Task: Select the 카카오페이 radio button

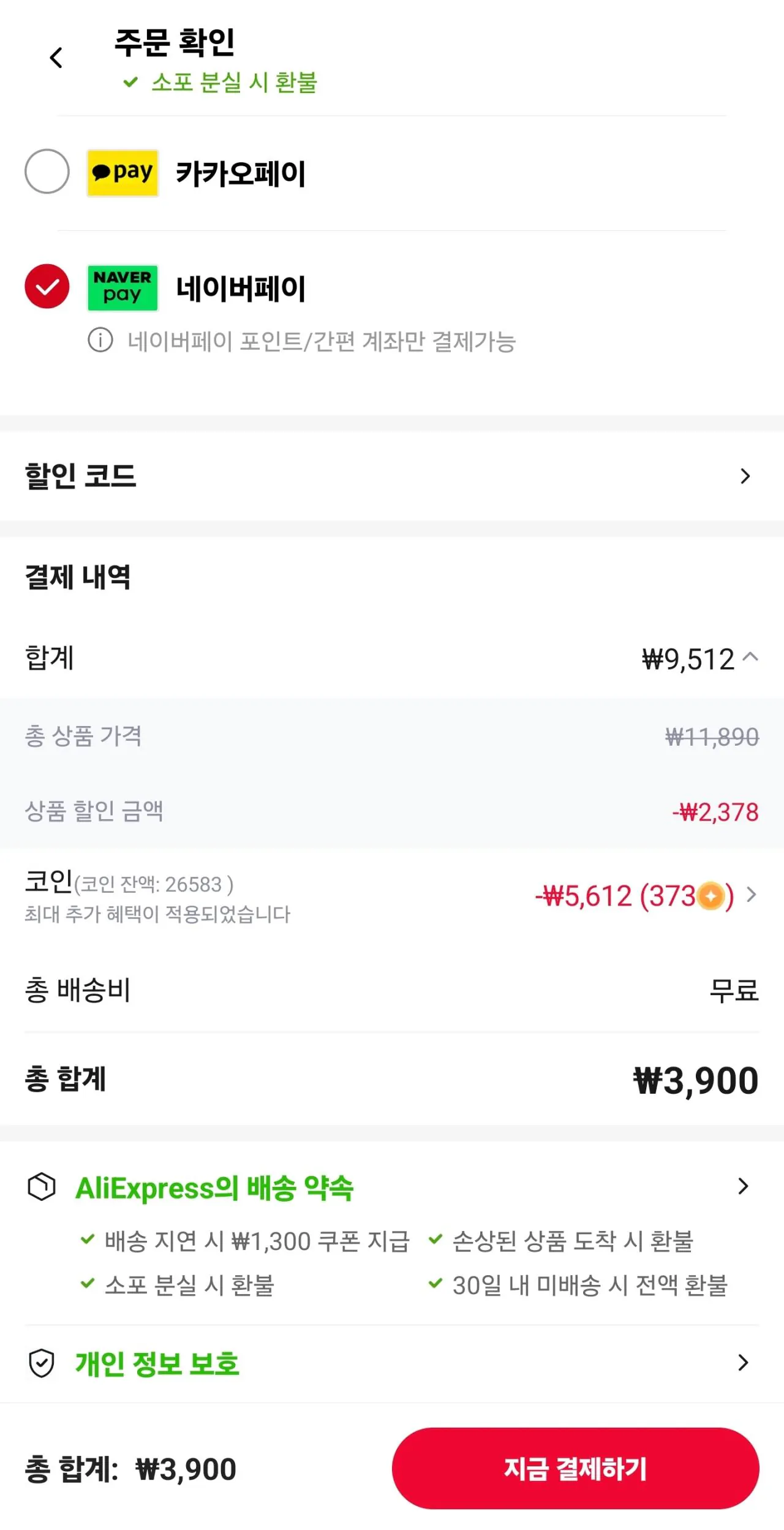Action: point(47,172)
